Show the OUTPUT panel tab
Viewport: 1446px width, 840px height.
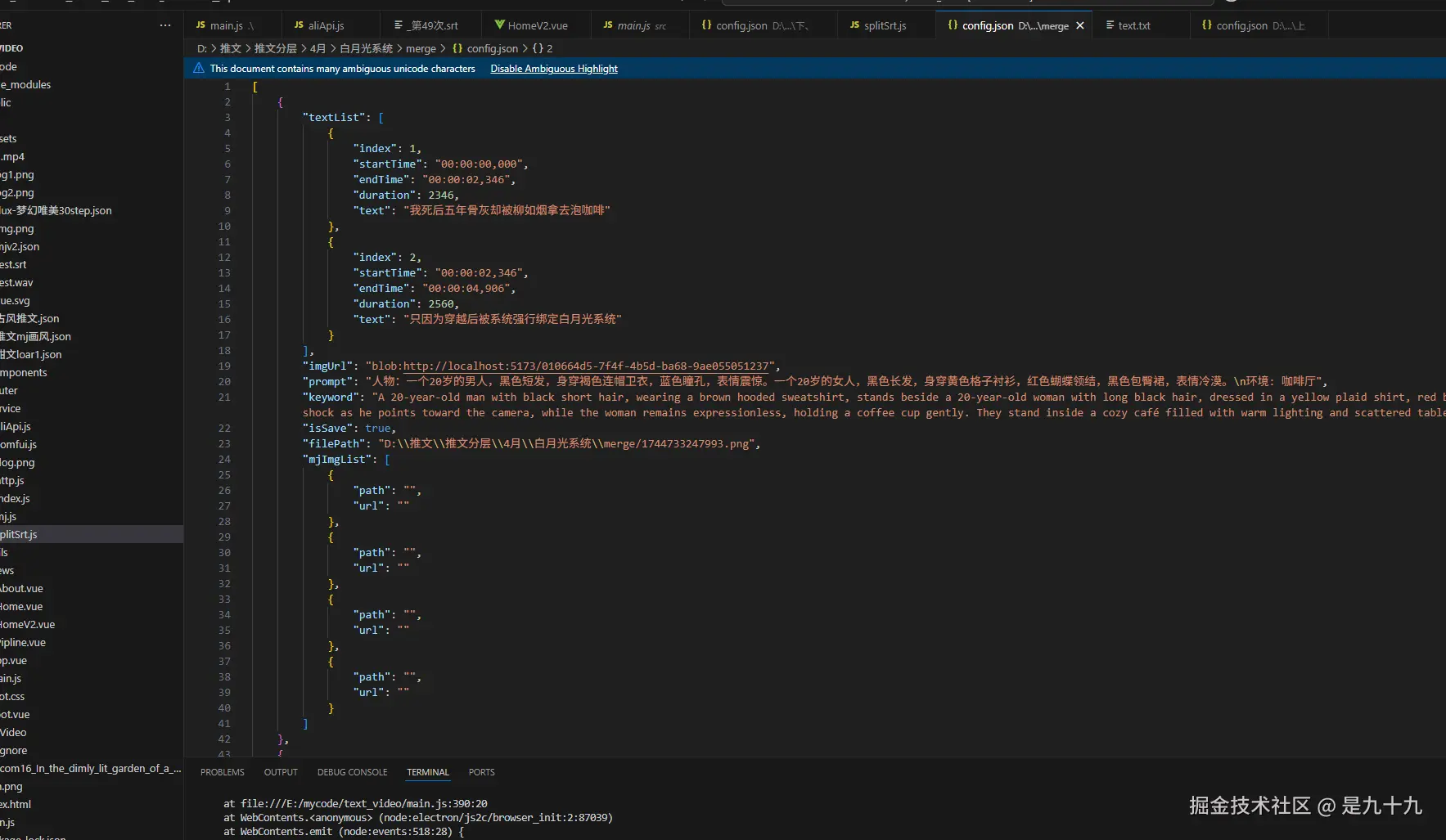pyautogui.click(x=281, y=772)
